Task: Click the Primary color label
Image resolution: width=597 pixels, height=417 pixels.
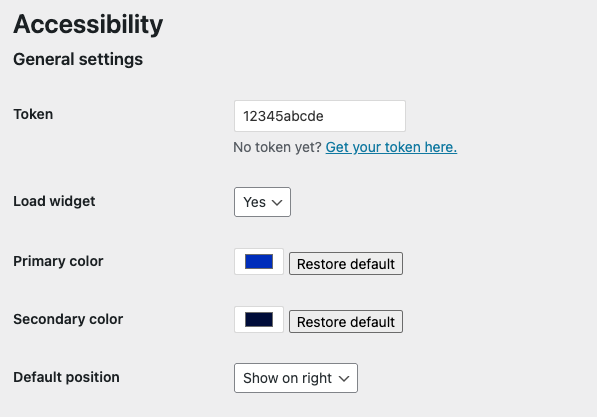Action: pyautogui.click(x=58, y=261)
